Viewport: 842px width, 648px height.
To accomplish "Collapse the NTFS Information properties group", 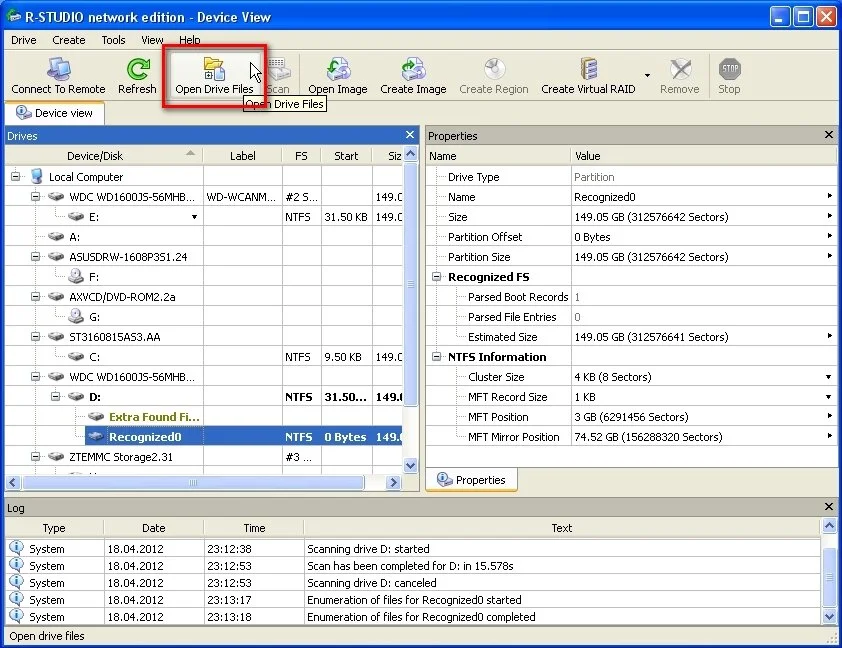I will (436, 357).
